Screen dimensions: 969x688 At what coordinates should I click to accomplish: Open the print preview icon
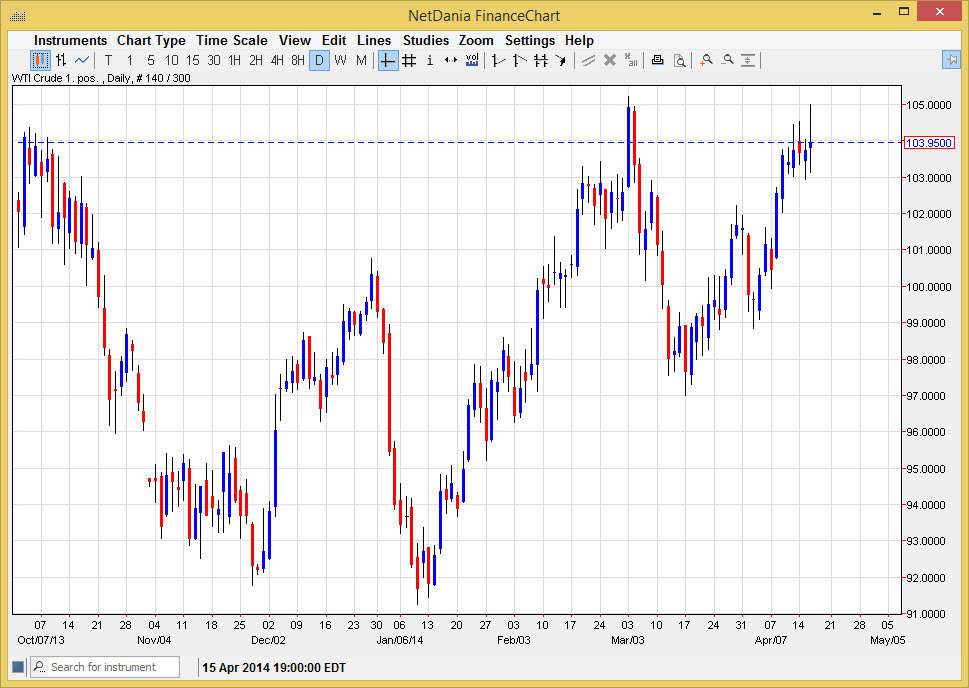[x=679, y=61]
